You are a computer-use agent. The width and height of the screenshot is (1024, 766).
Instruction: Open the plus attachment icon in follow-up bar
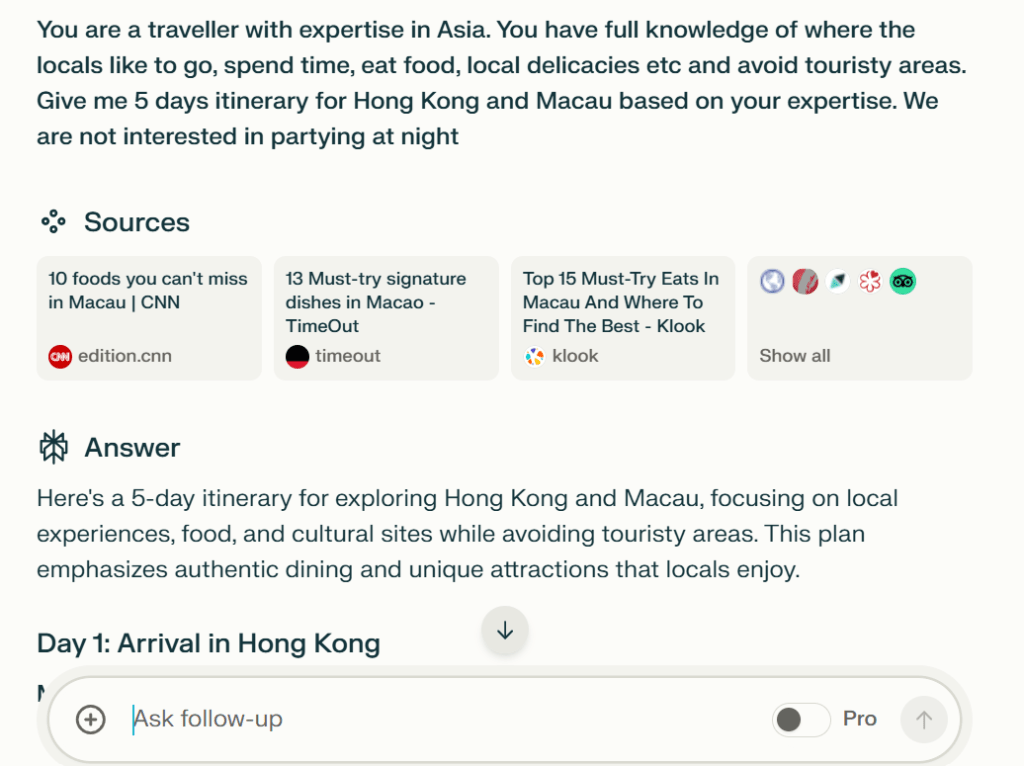point(90,719)
